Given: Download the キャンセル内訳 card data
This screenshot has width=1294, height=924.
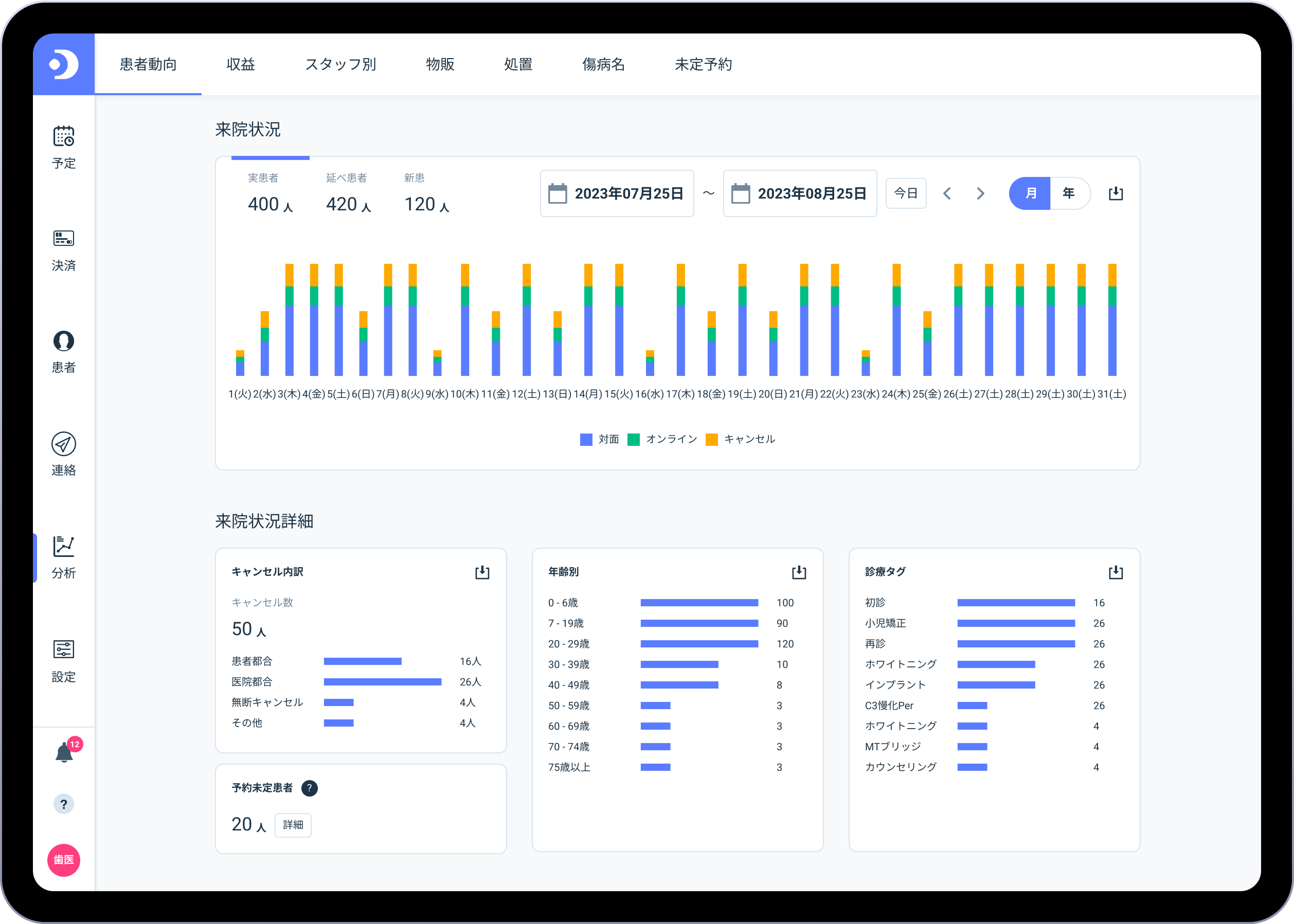Looking at the screenshot, I should 482,572.
